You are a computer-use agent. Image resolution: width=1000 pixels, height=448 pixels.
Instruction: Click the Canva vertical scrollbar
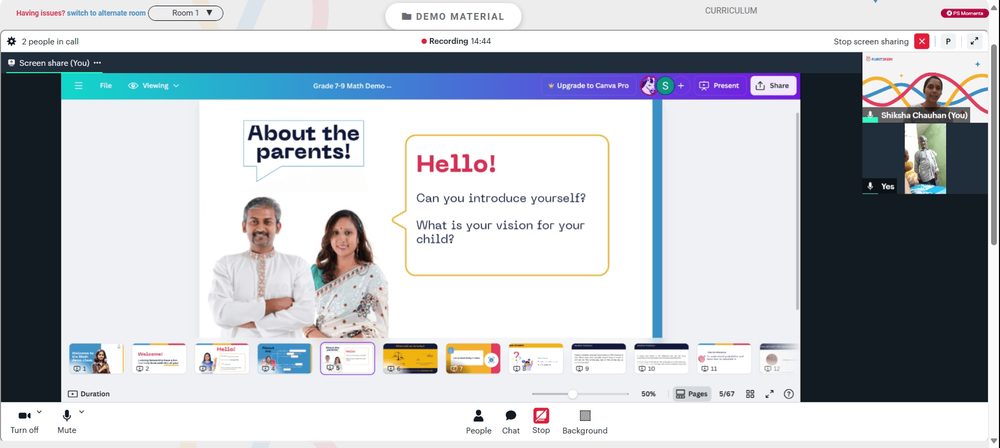tap(797, 211)
